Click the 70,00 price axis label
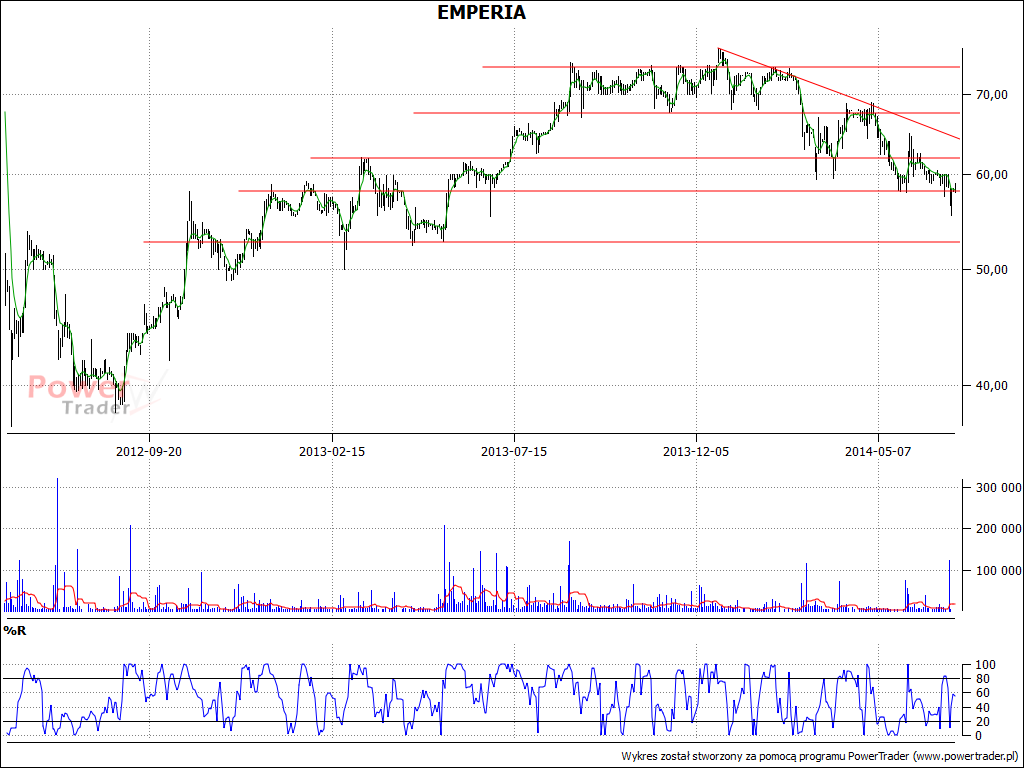This screenshot has width=1024, height=768. pyautogui.click(x=991, y=95)
